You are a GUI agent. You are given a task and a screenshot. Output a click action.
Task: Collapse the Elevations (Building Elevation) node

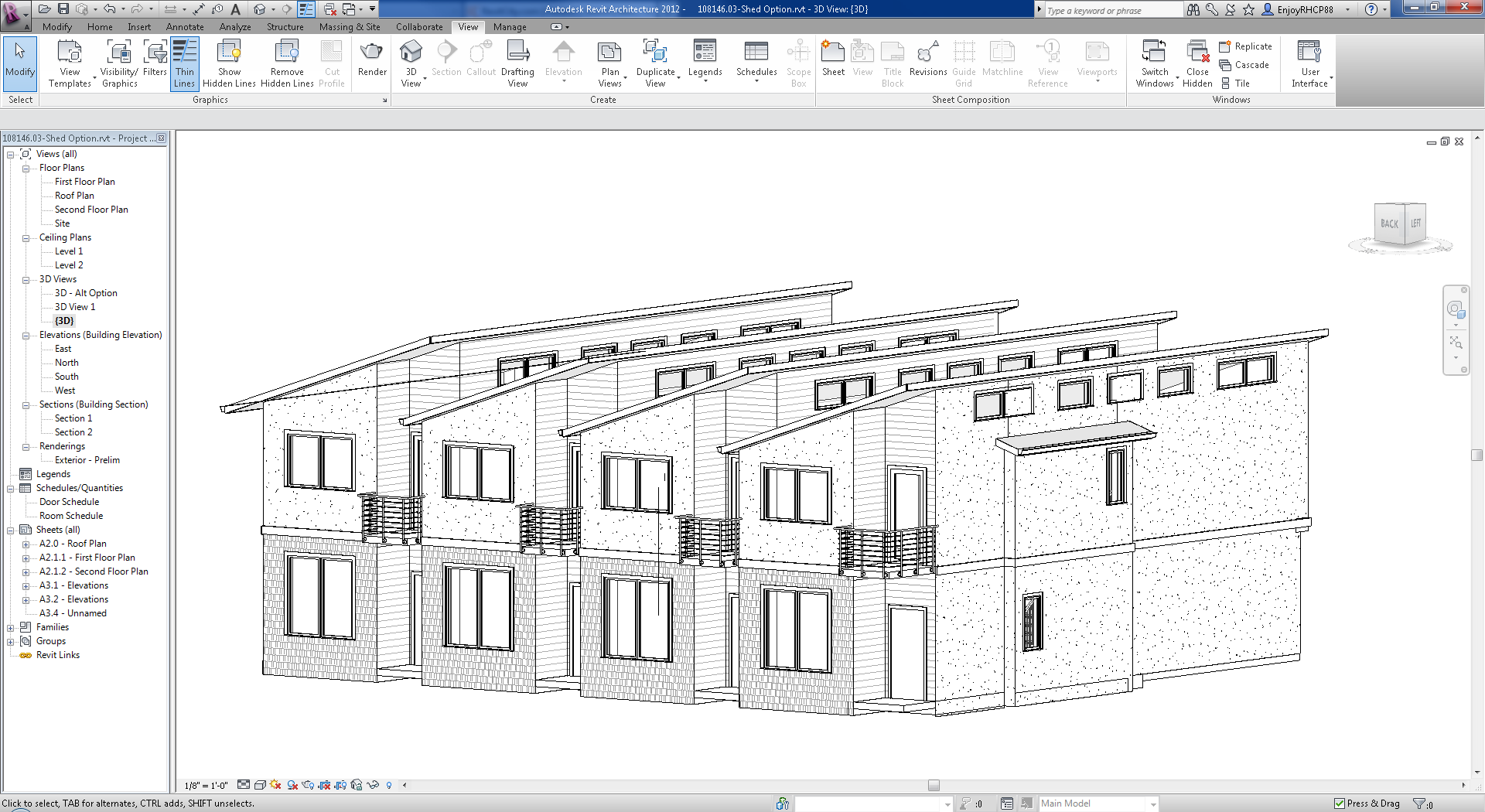point(26,336)
